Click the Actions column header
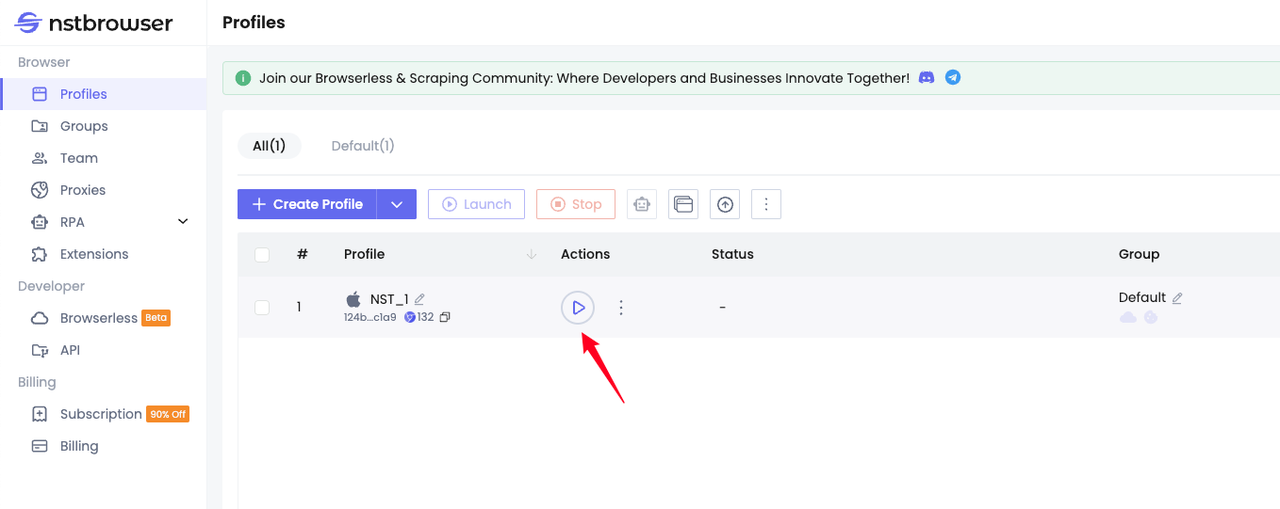The width and height of the screenshot is (1280, 509). point(585,255)
